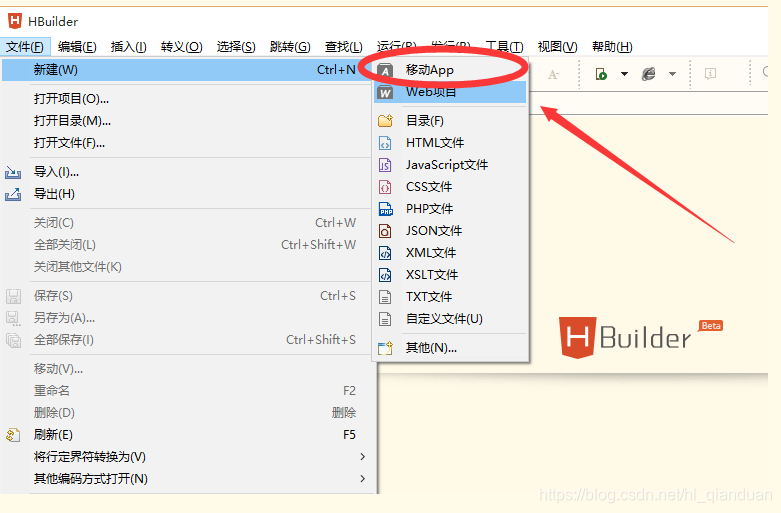Open the 帮助(H) menu
The height and width of the screenshot is (513, 781).
click(x=612, y=47)
